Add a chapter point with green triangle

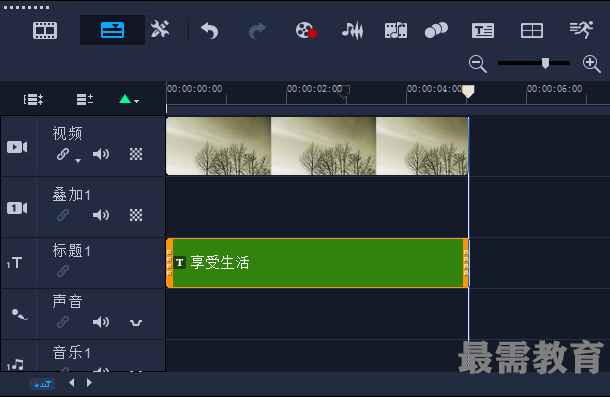pyautogui.click(x=125, y=99)
